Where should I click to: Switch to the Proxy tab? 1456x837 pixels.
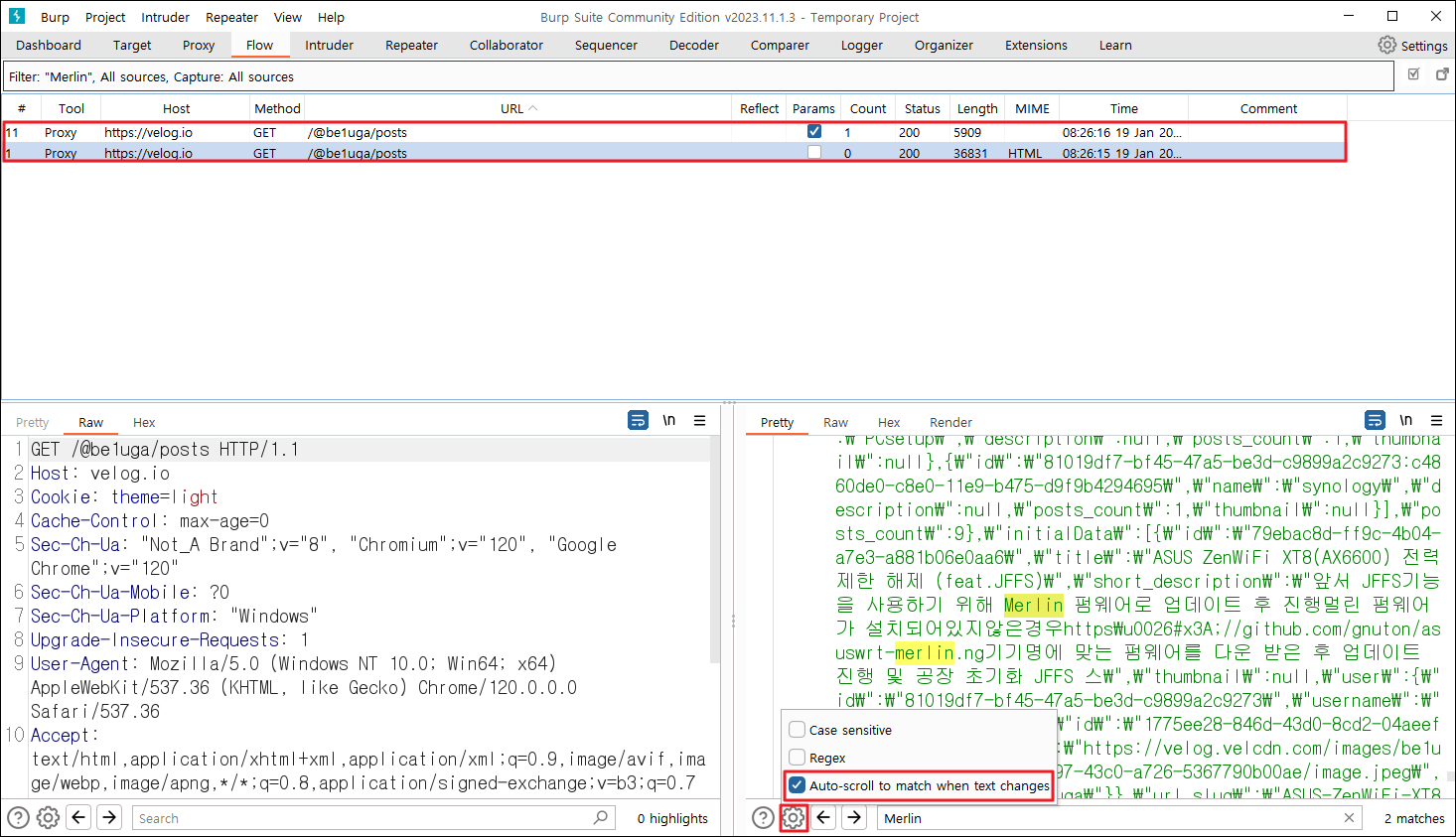(199, 45)
